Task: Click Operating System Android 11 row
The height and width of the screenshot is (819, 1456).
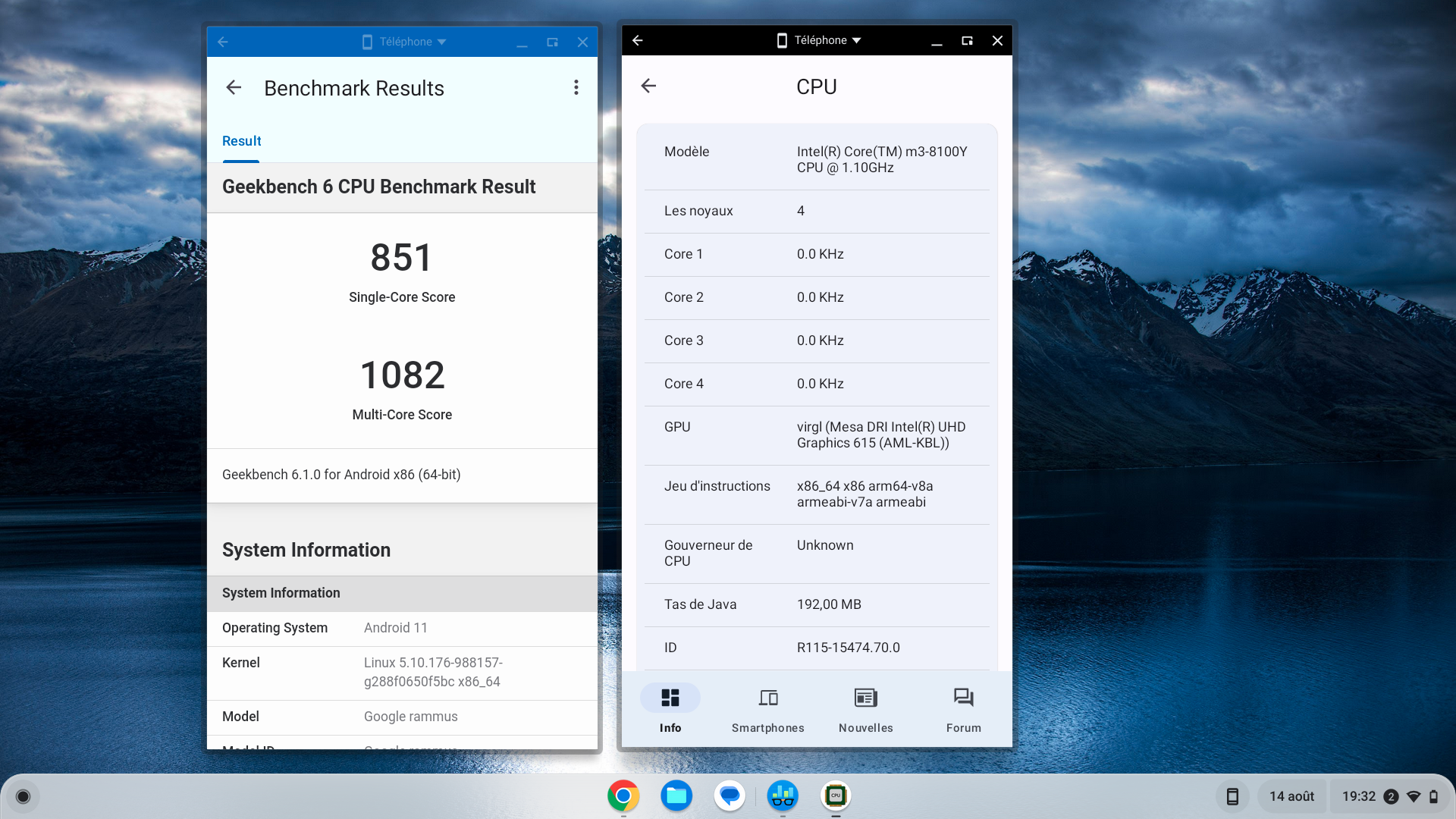Action: coord(402,628)
